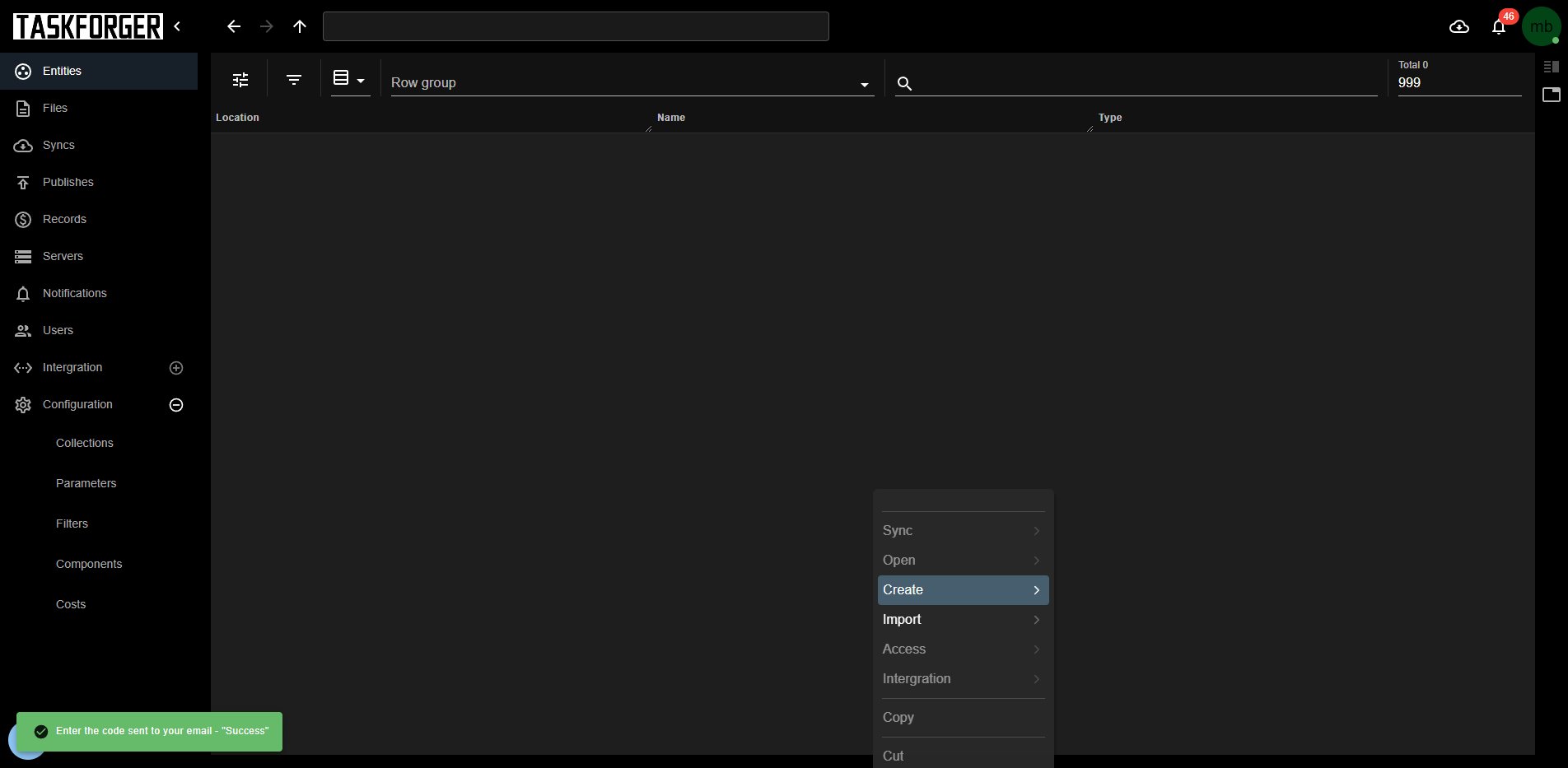Open Publishes in the sidebar

pos(99,182)
